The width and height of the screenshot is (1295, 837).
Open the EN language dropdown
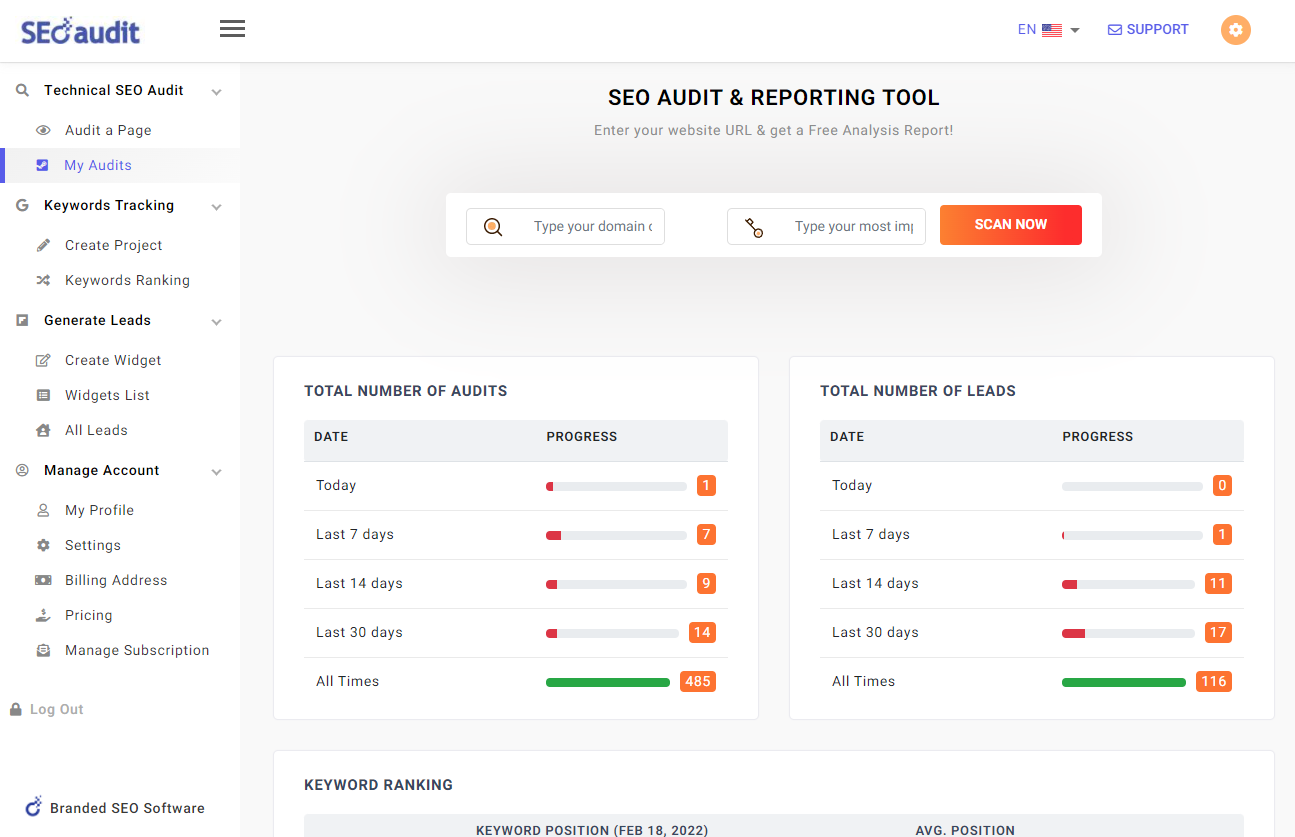pos(1048,29)
